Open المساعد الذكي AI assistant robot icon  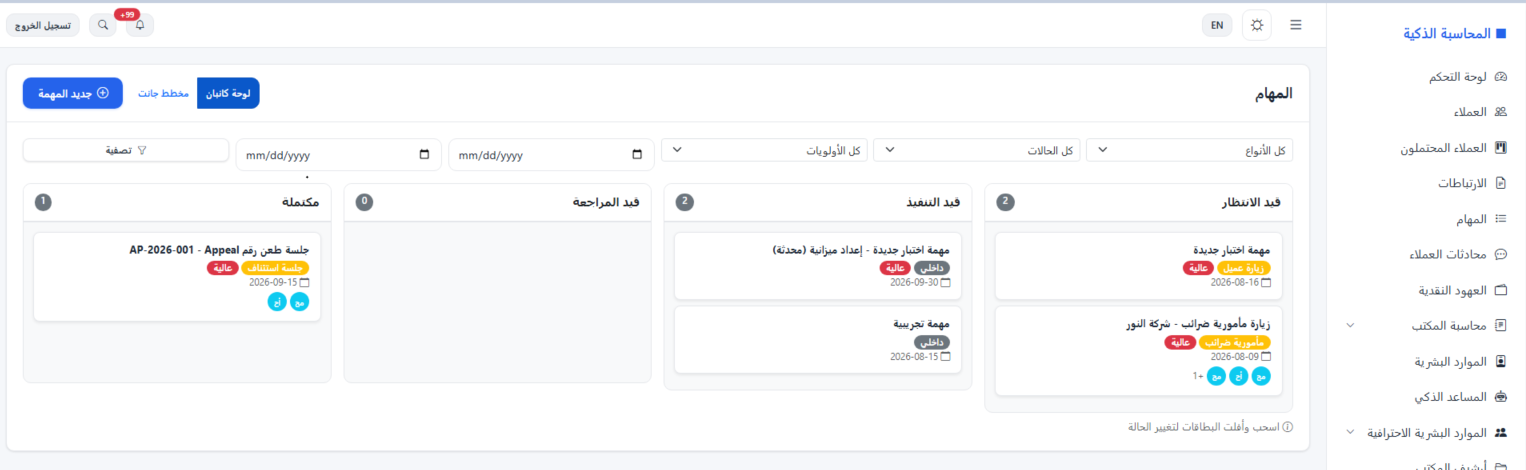pyautogui.click(x=1500, y=397)
